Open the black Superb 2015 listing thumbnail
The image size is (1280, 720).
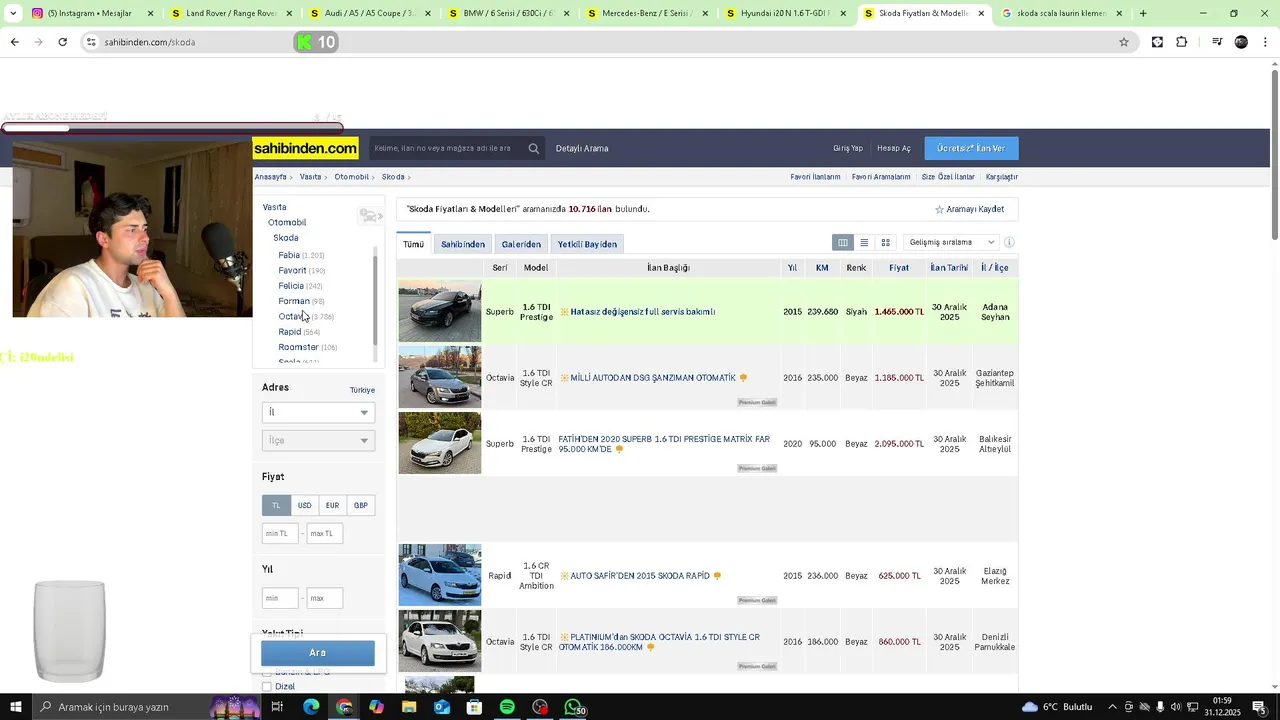tap(440, 311)
